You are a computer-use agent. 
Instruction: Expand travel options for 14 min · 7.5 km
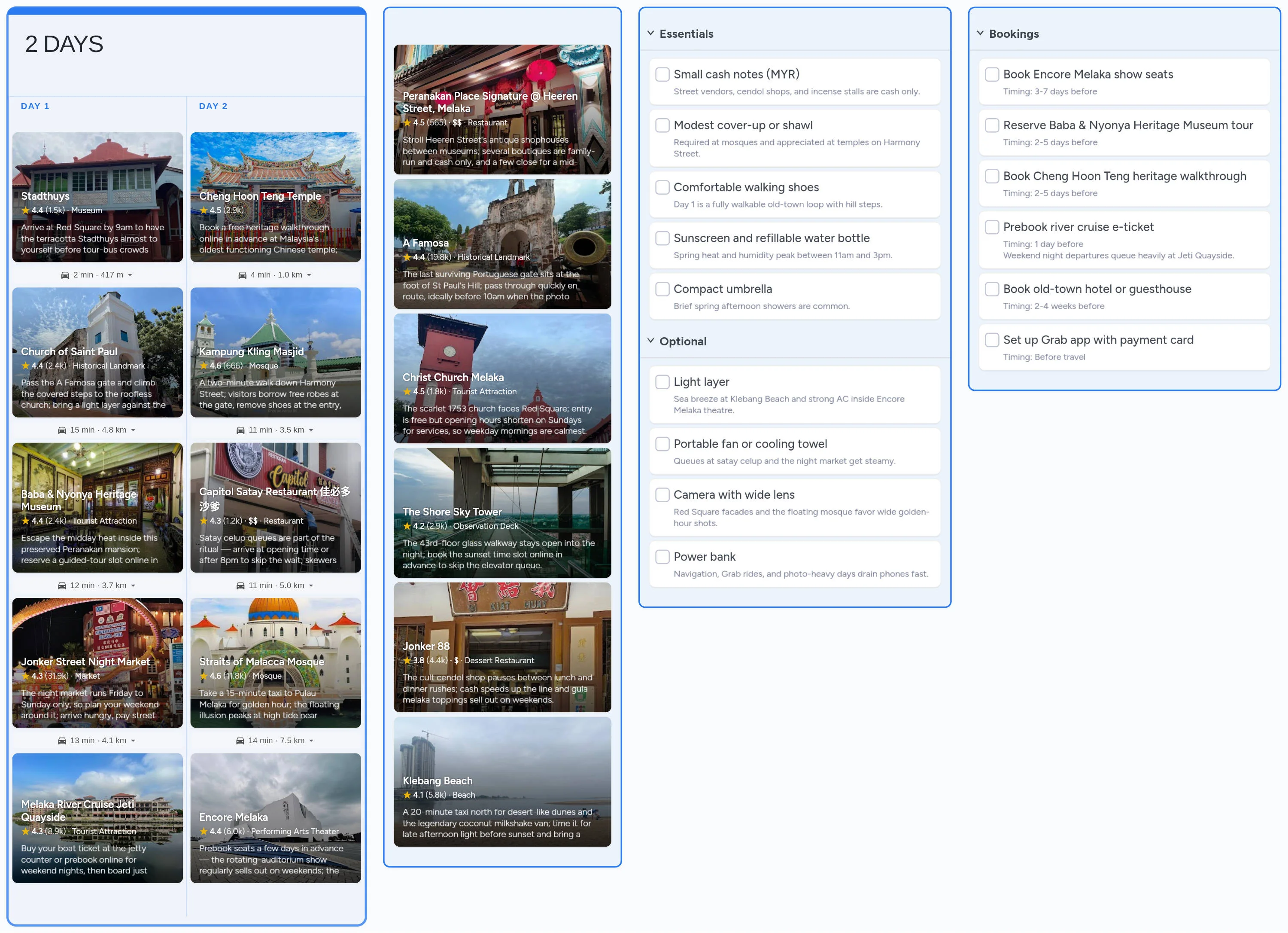click(311, 741)
